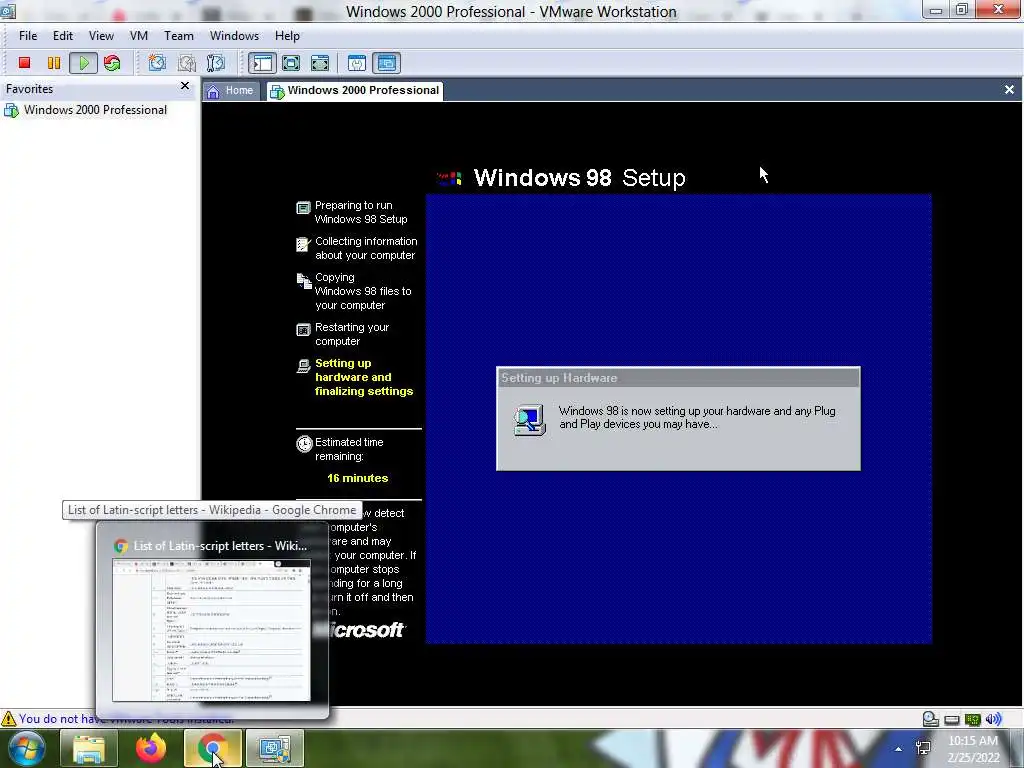Open the View menu

[101, 36]
